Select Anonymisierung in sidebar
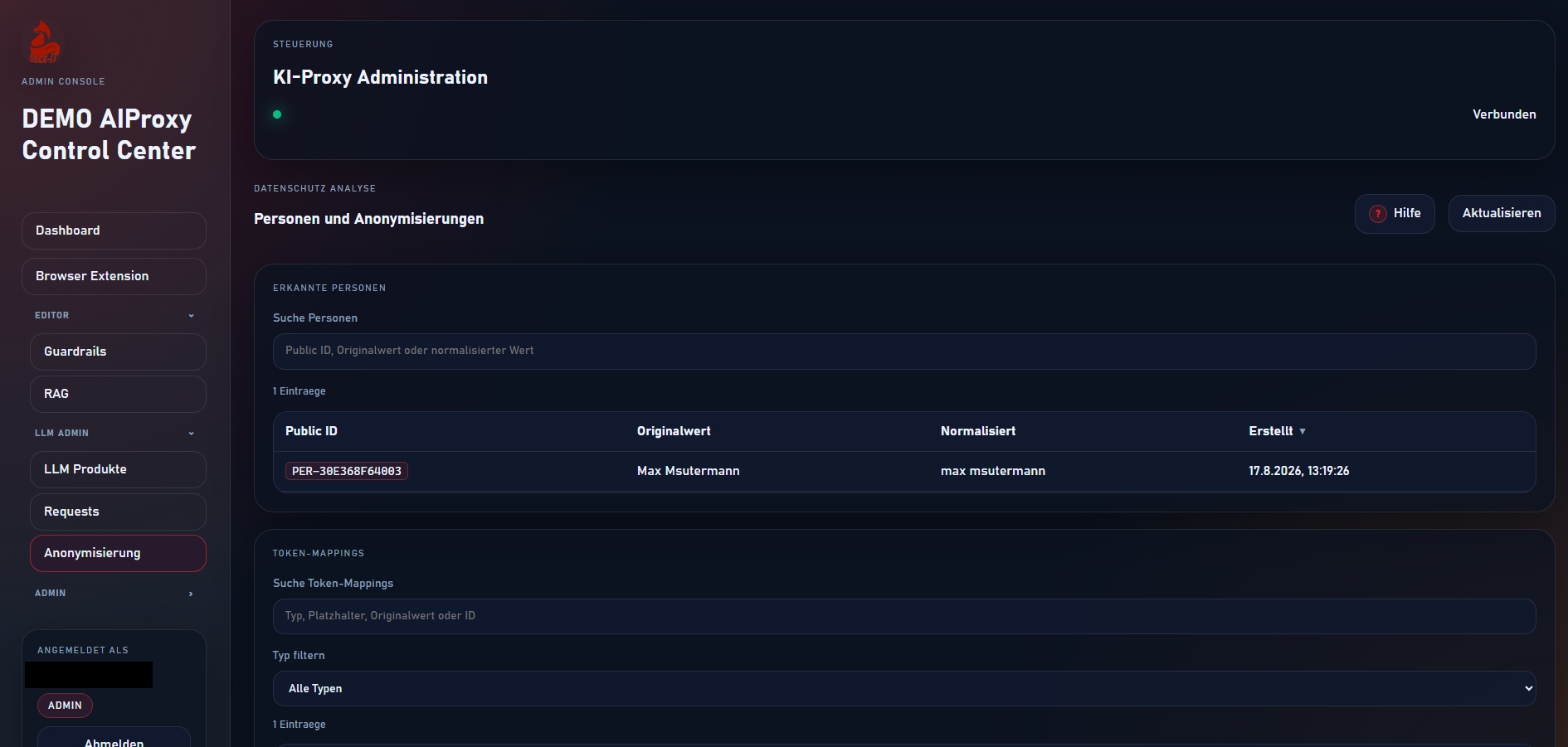This screenshot has width=1568, height=747. point(118,553)
